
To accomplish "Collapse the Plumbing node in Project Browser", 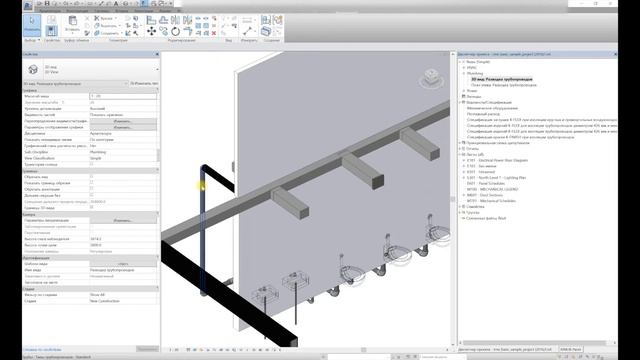I will 464,73.
